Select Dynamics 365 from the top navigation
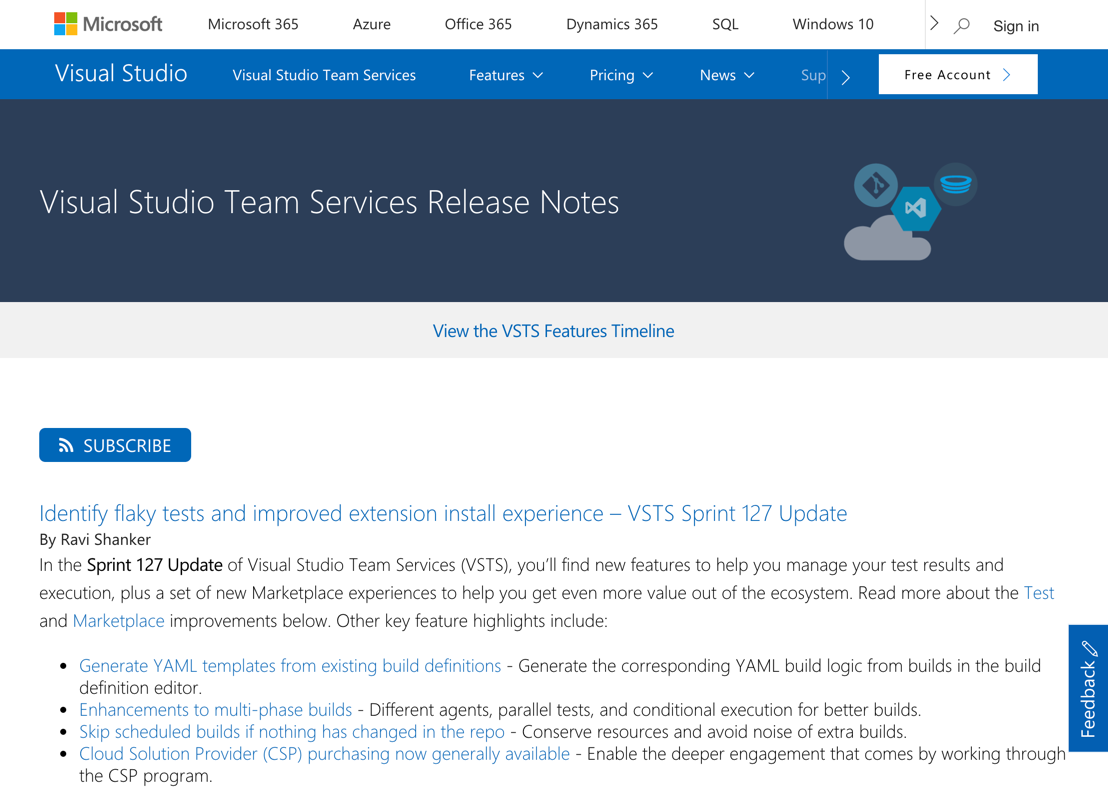1108x793 pixels. [611, 24]
